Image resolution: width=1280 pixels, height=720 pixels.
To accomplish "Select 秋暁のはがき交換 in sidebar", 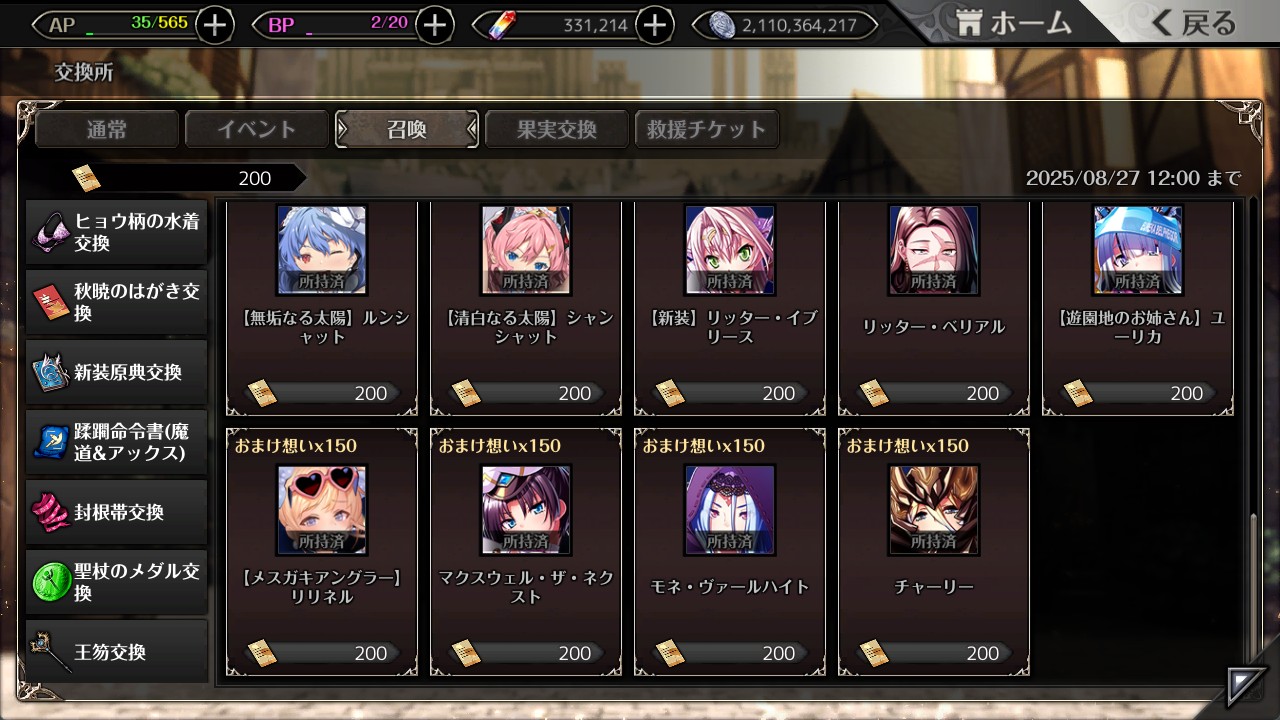I will (117, 302).
